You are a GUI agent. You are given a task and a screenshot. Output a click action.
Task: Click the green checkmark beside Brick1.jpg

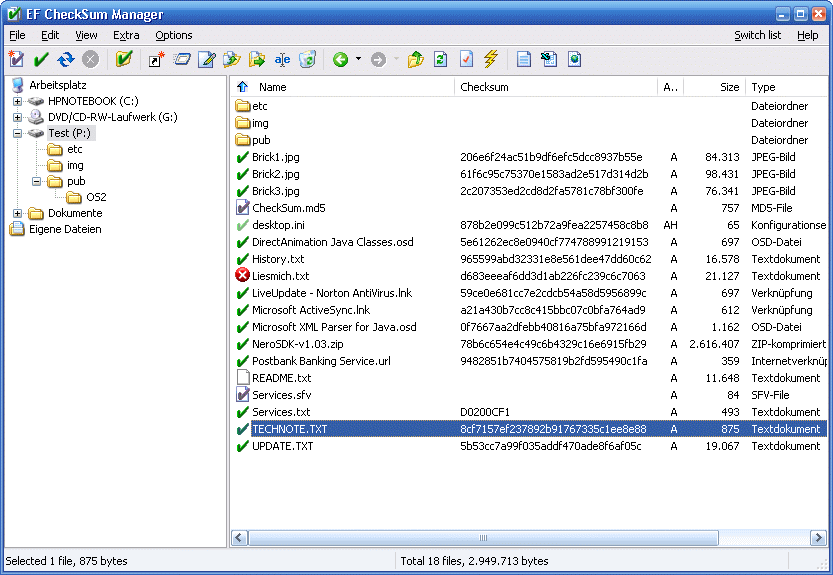(x=242, y=157)
